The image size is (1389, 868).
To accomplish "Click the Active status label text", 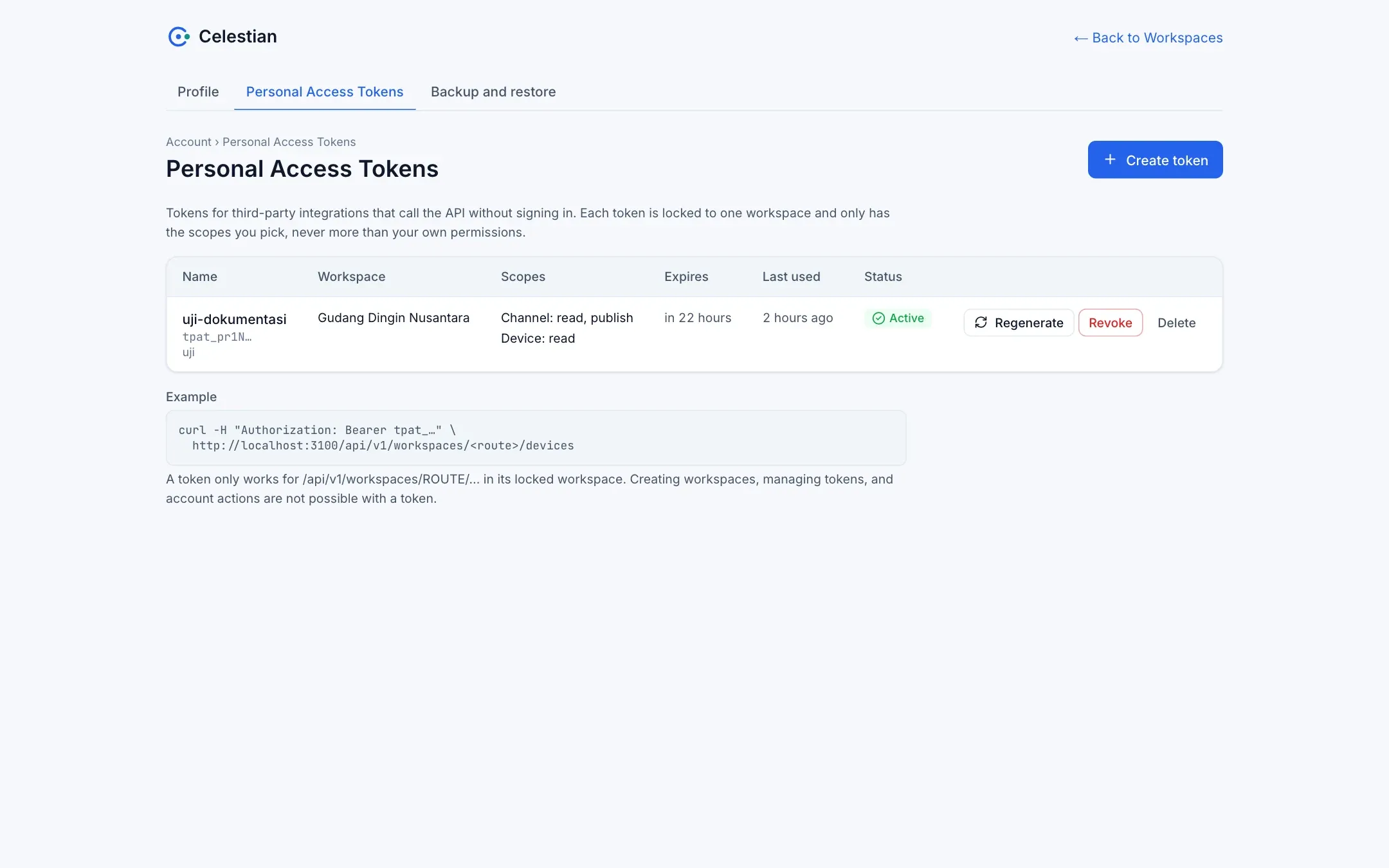I will pyautogui.click(x=906, y=318).
